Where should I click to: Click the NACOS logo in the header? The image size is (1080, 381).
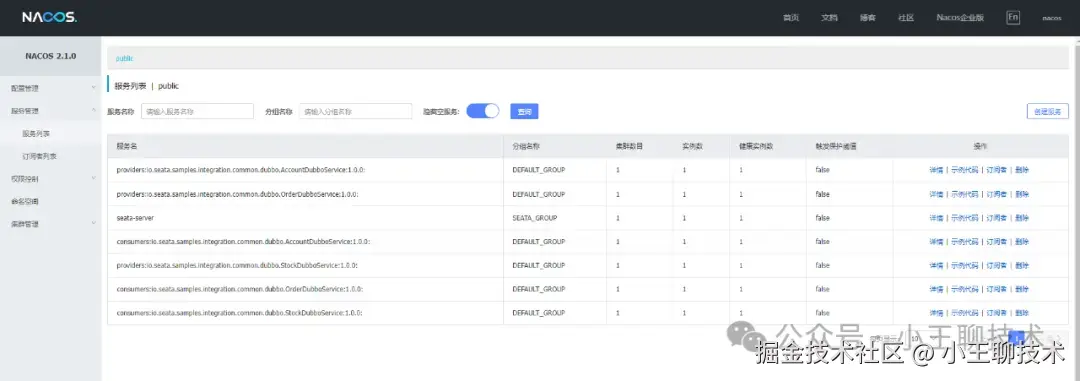click(x=49, y=18)
